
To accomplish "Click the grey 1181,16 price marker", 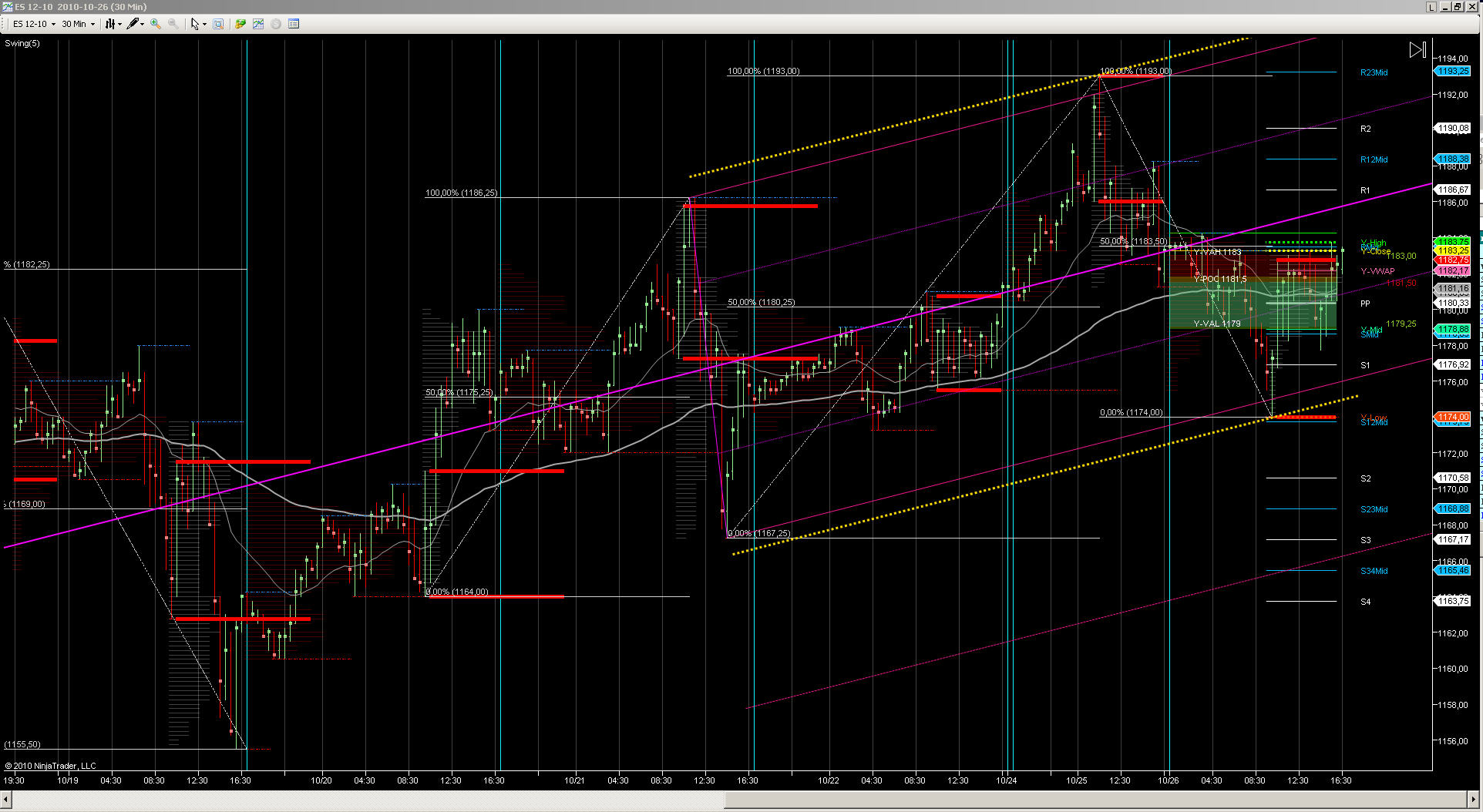I will pos(1452,288).
